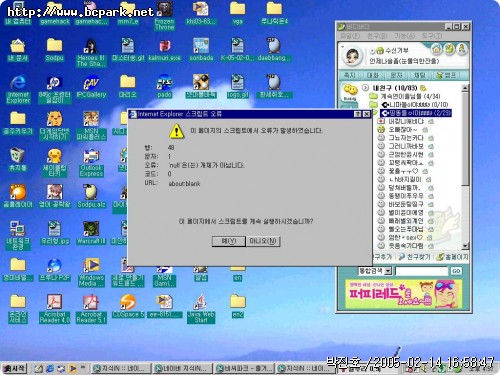Select the pado desktop icon
This screenshot has width=500, height=375.
tap(164, 87)
